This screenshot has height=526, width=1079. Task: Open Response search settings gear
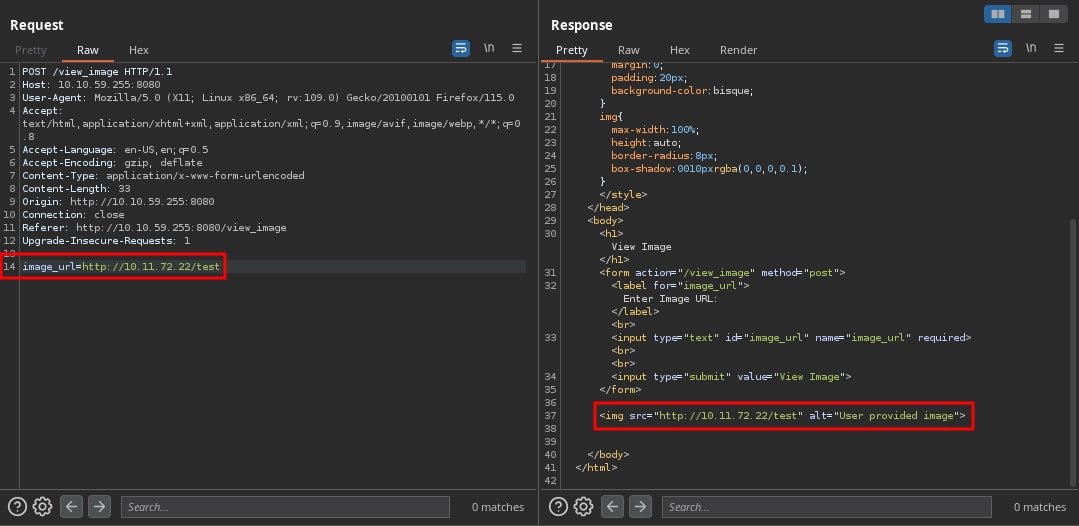pos(583,507)
